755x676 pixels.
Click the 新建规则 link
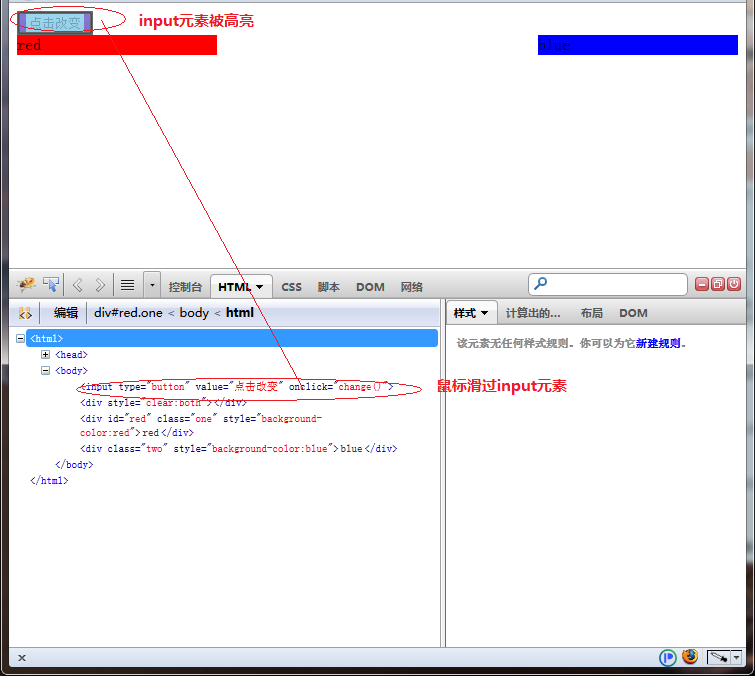coord(658,343)
